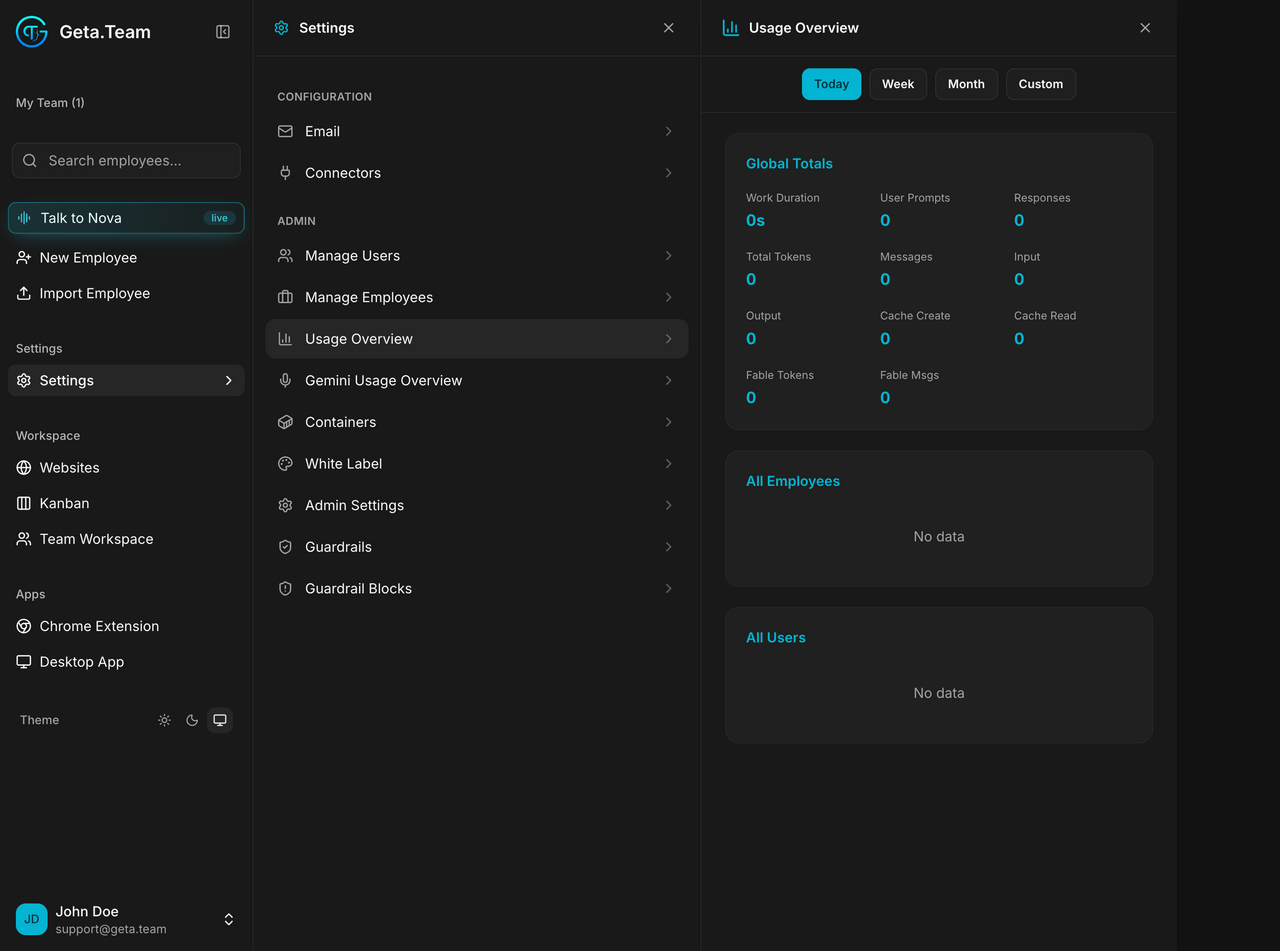The height and width of the screenshot is (951, 1280).
Task: Expand the Manage Employees chevron
Action: (668, 297)
